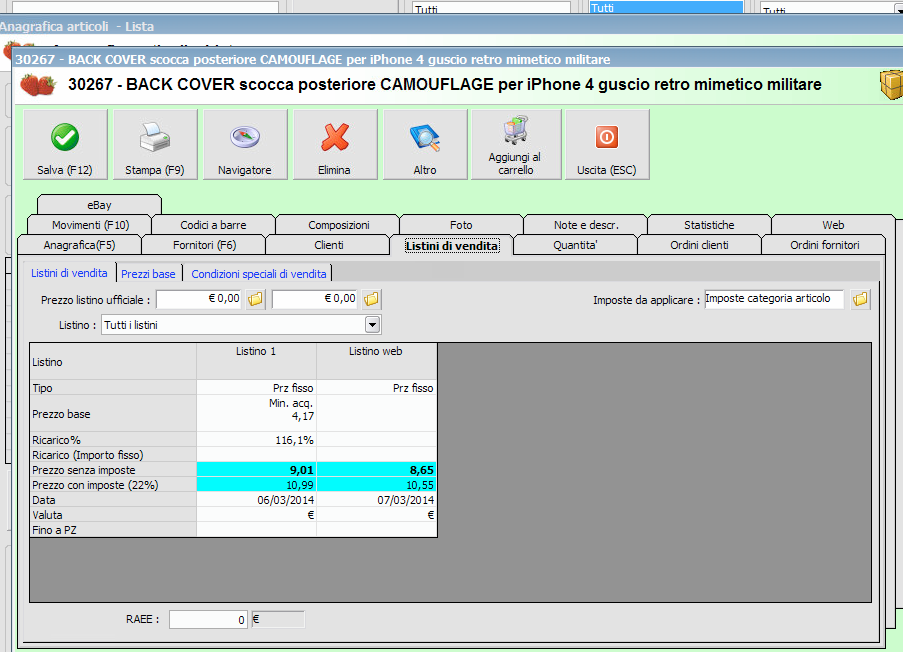Open folder next to second official price field
903x652 pixels.
pyautogui.click(x=371, y=299)
